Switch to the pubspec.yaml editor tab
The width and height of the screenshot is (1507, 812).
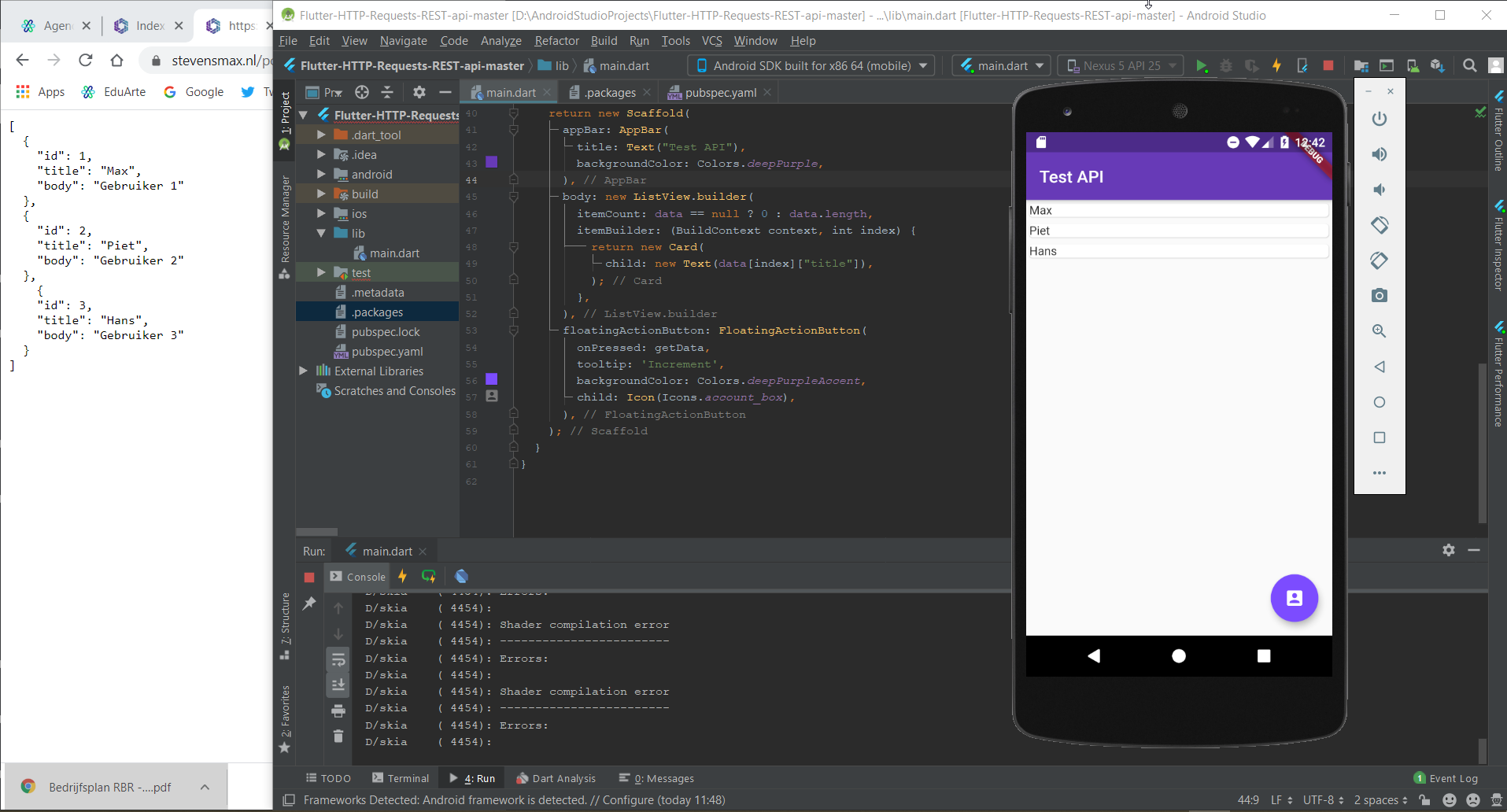tap(720, 93)
